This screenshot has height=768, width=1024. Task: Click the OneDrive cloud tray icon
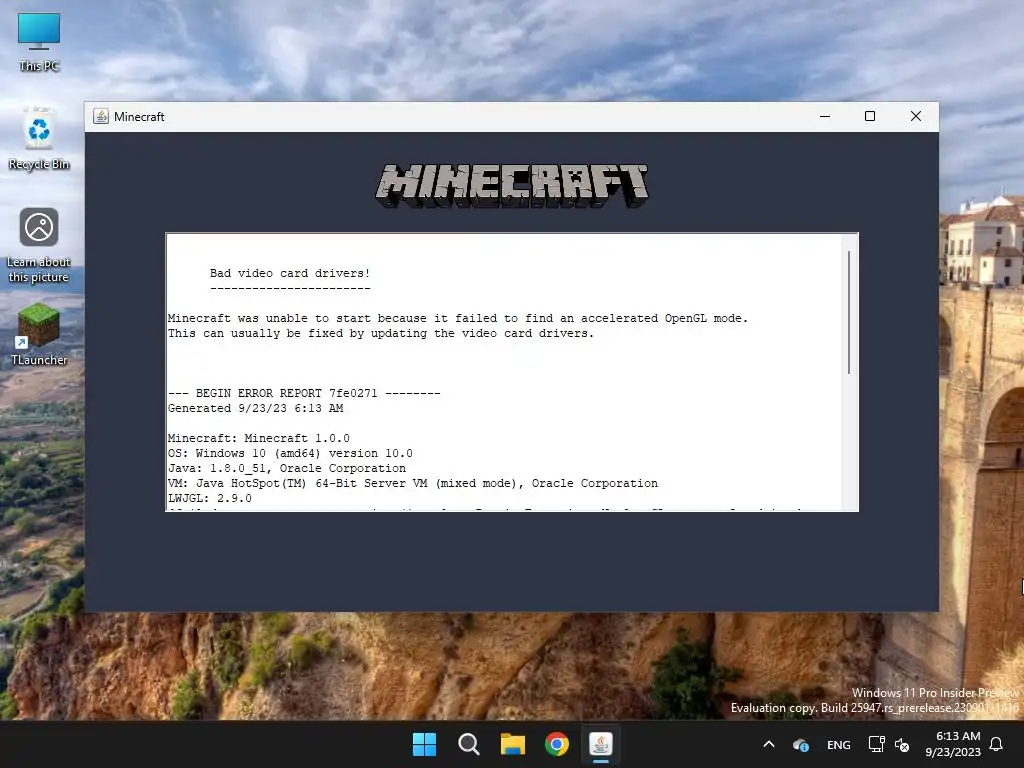(801, 744)
